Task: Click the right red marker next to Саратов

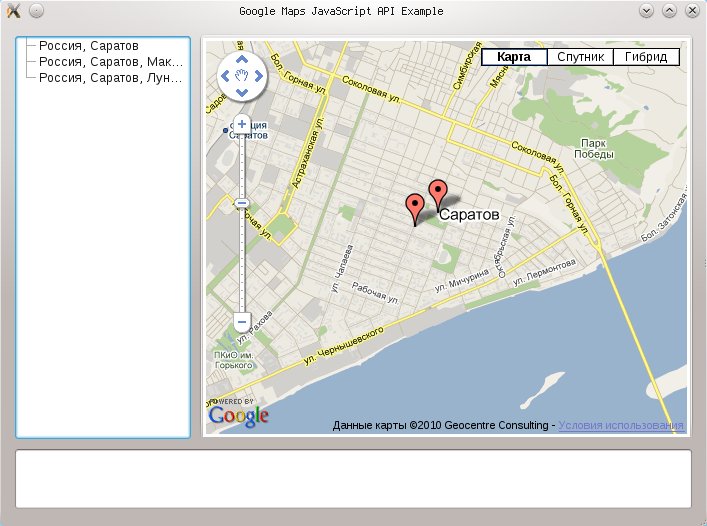Action: tap(438, 195)
